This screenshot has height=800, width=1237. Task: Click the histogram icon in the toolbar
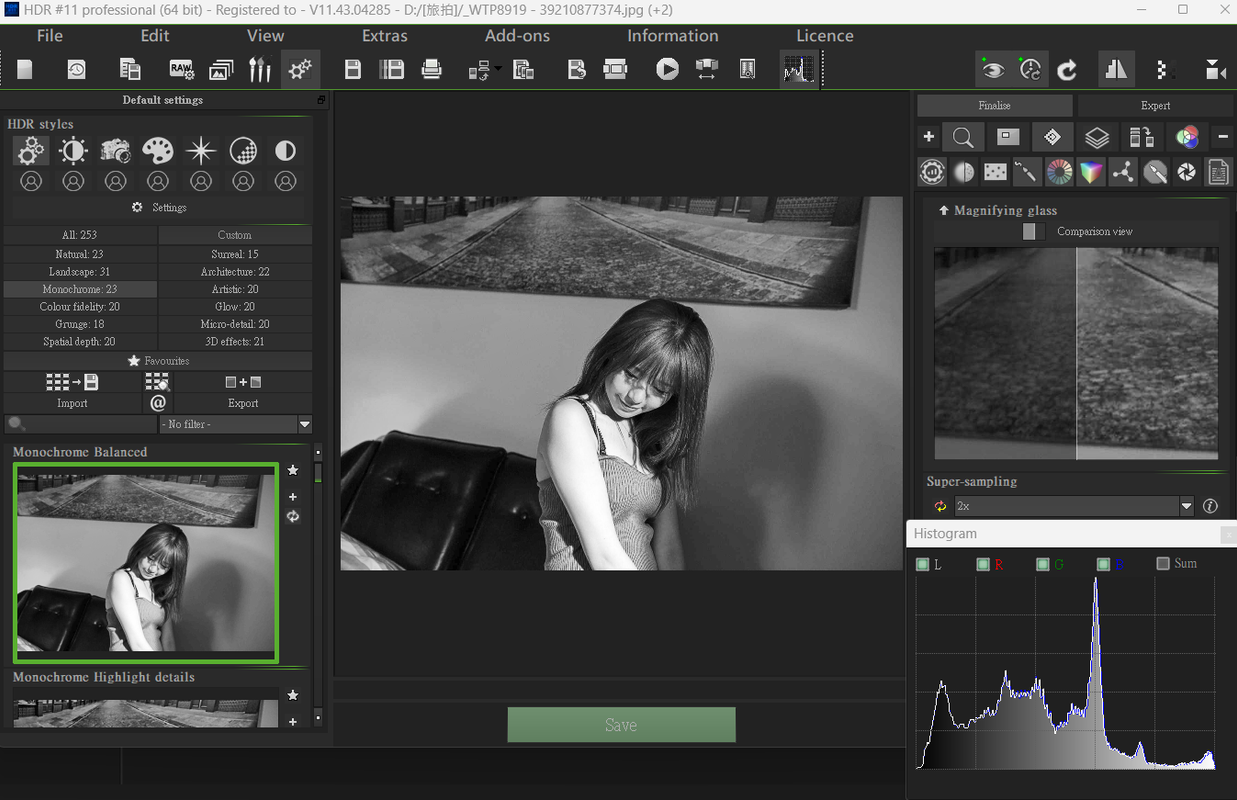tap(797, 69)
